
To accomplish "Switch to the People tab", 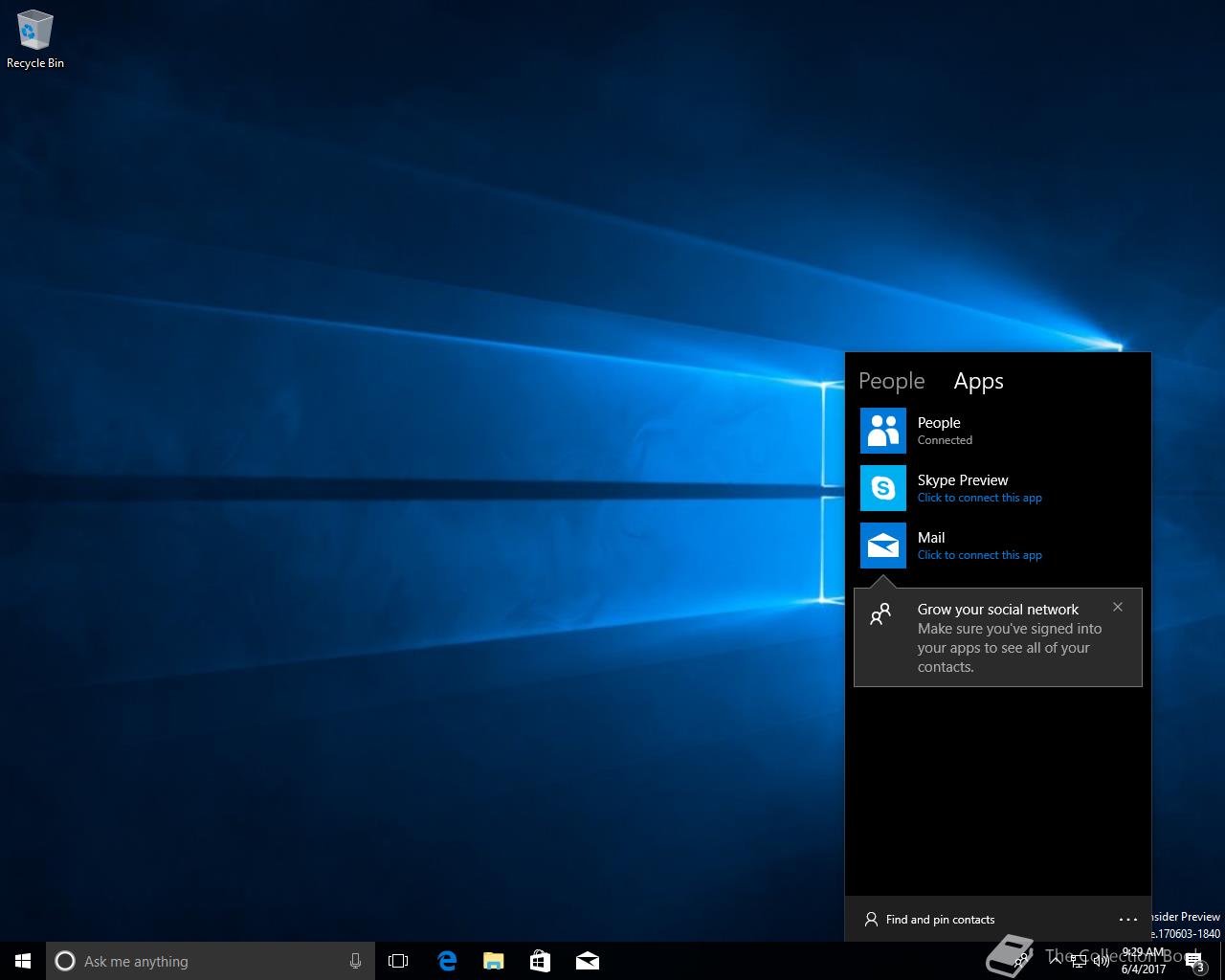I will (x=891, y=381).
